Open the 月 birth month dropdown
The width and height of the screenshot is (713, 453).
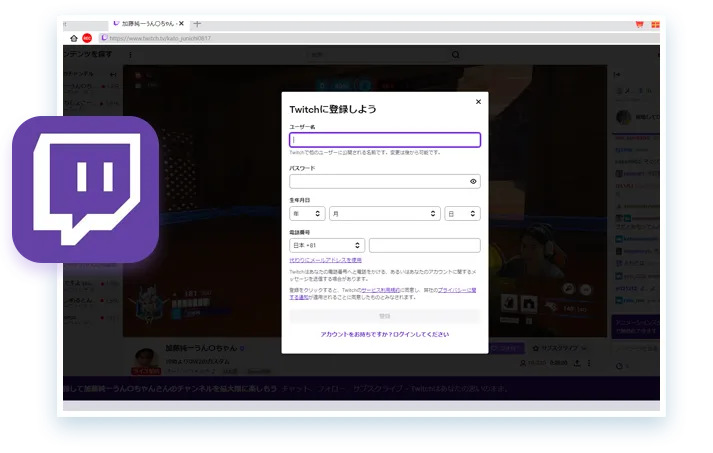385,213
